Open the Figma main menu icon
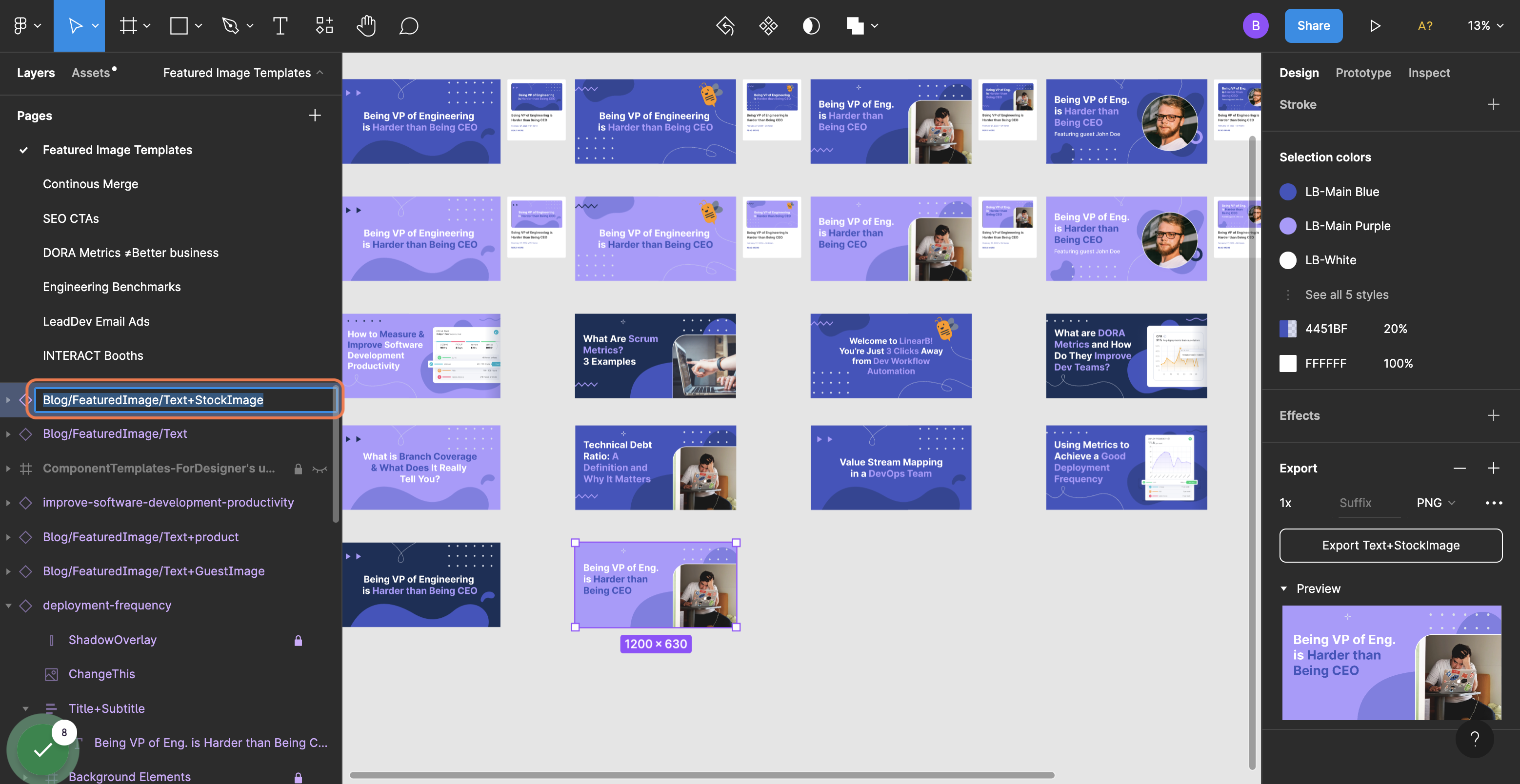This screenshot has height=784, width=1520. click(20, 25)
